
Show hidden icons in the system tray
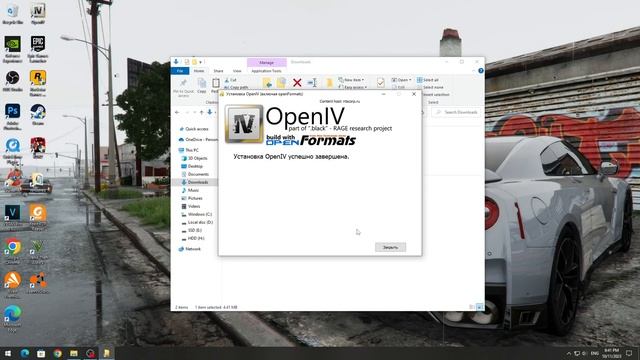click(569, 353)
